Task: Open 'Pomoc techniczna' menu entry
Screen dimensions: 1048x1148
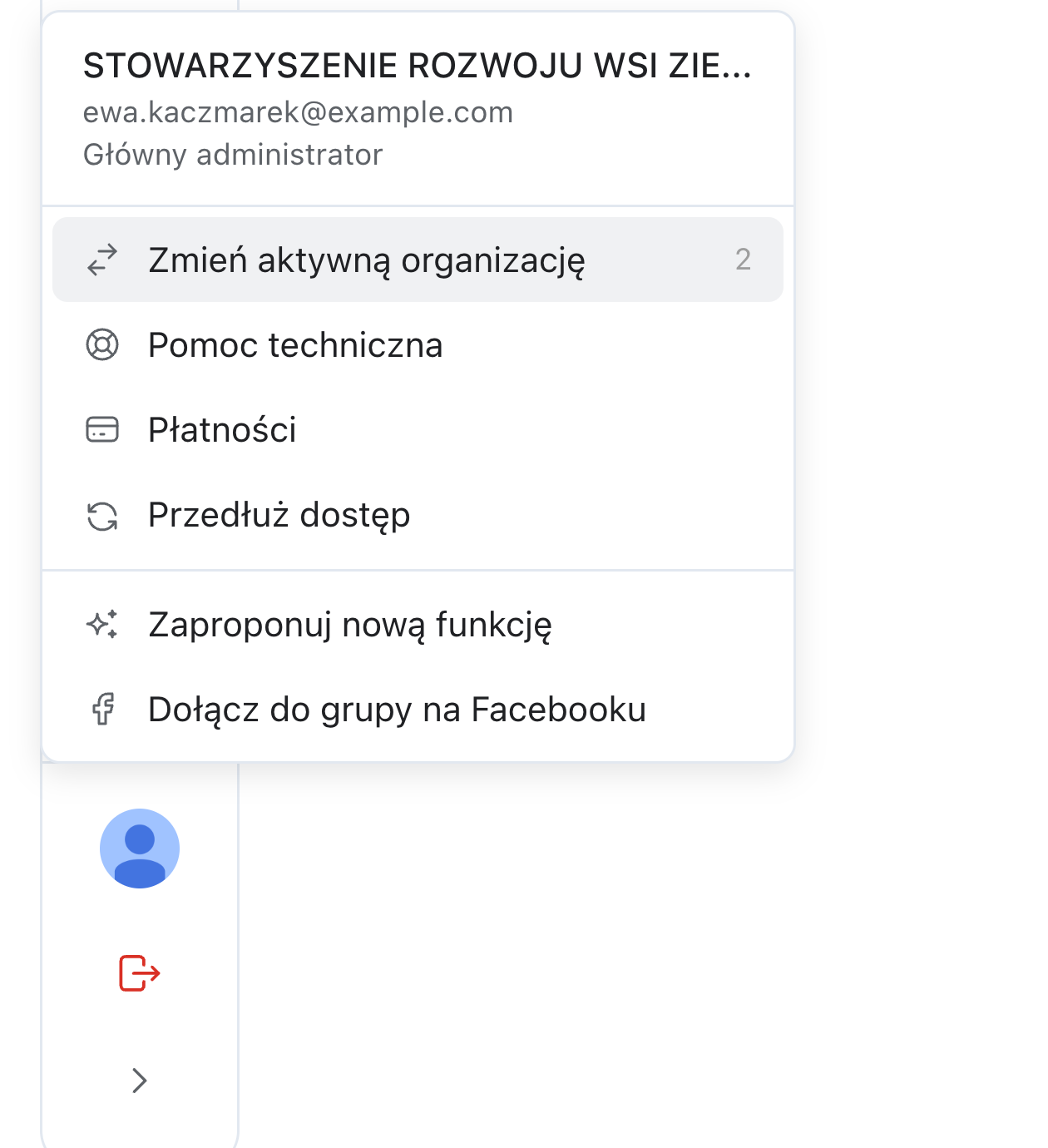Action: coord(418,345)
